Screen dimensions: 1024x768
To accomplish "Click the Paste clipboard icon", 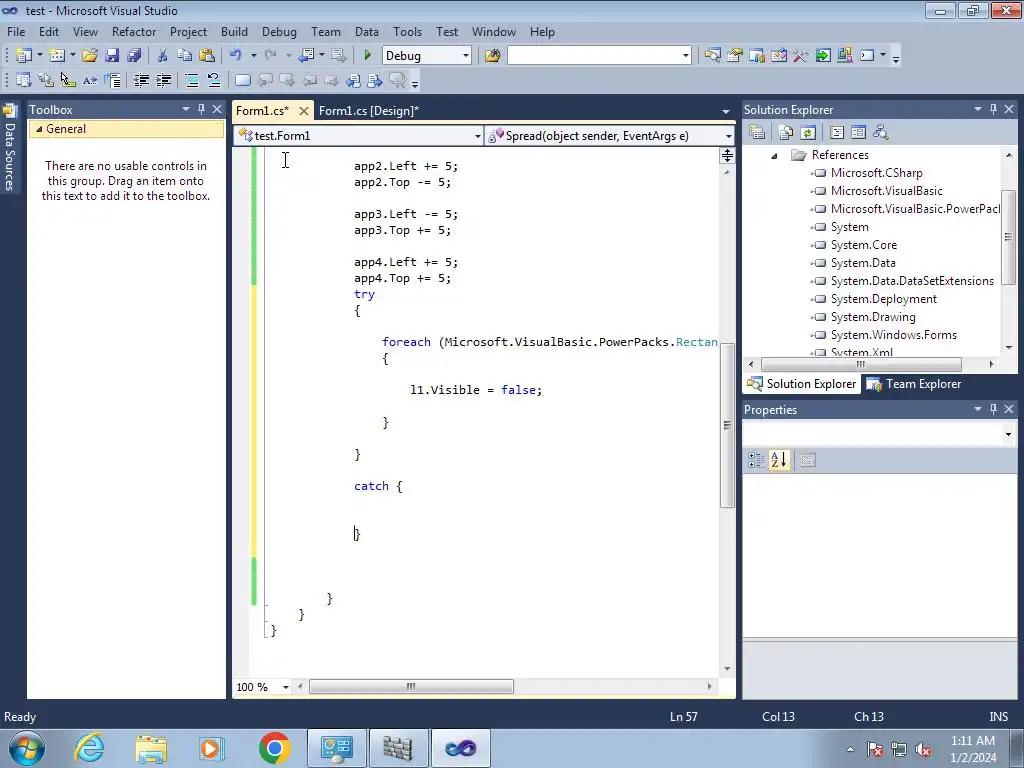I will tap(207, 56).
